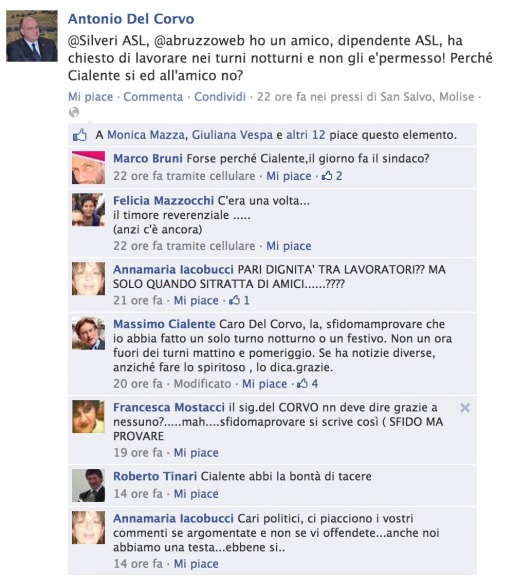Open Massimo Cialente's avatar thumbnail
Screen dimensions: 515x576
[x=89, y=333]
